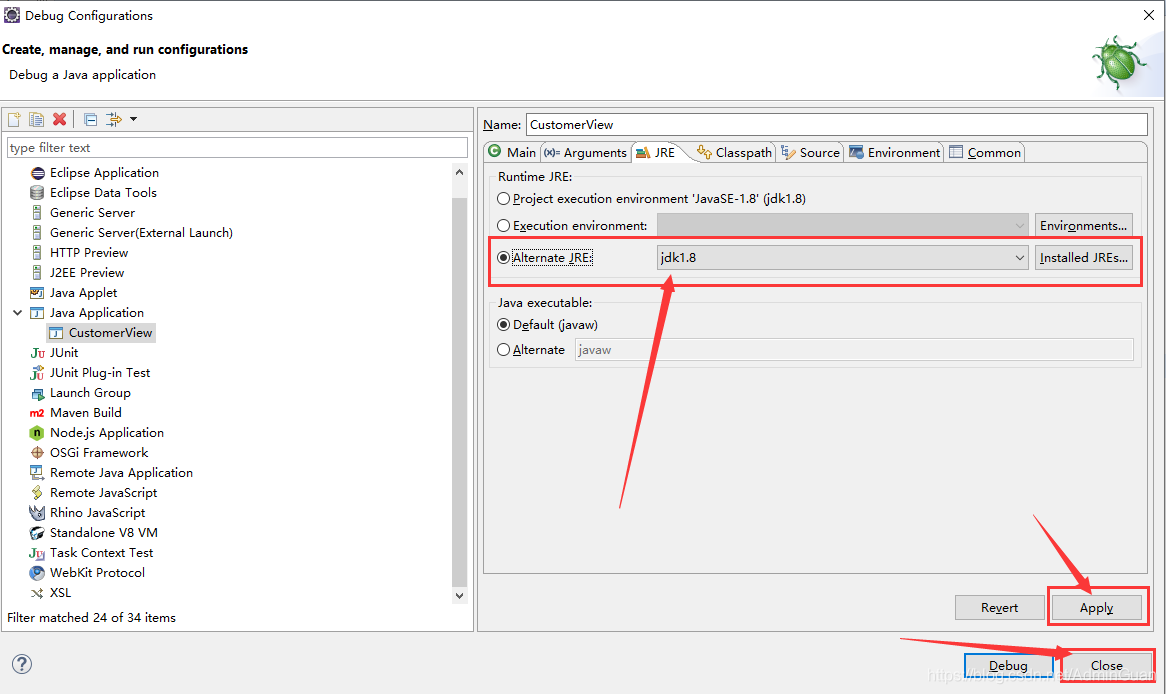Click the HTTP Preview icon

click(37, 253)
